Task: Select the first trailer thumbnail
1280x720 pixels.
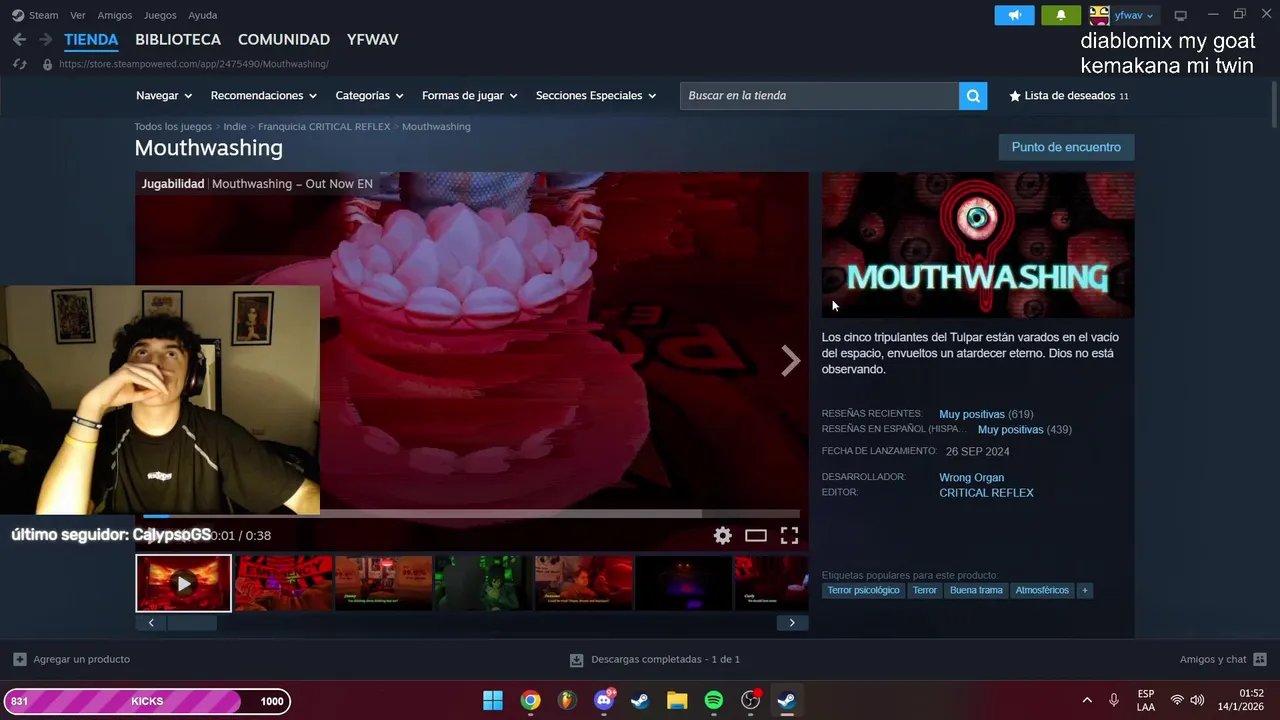Action: coord(183,583)
